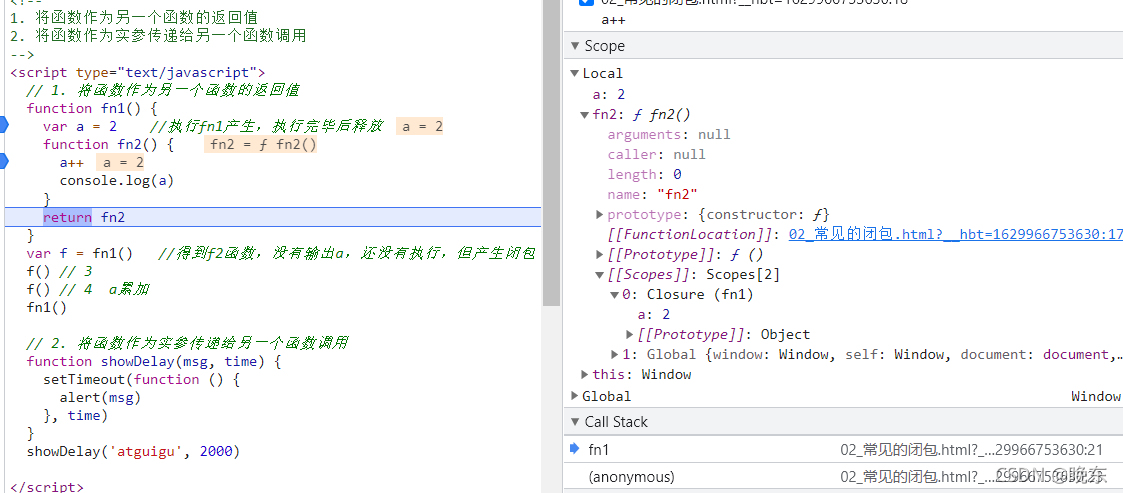Click the standalone 'fn1()' call line
Image resolution: width=1123 pixels, height=493 pixels.
tap(47, 307)
